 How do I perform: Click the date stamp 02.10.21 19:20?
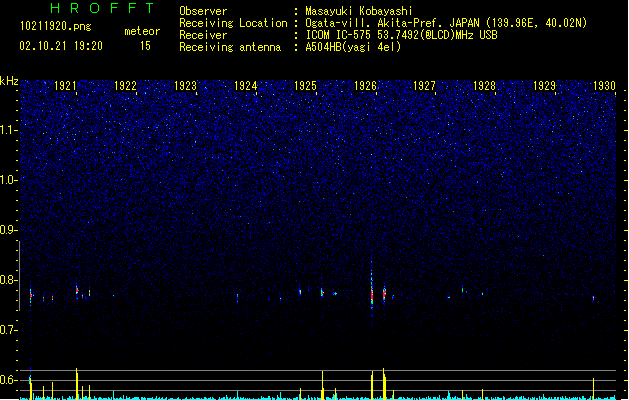tap(61, 46)
